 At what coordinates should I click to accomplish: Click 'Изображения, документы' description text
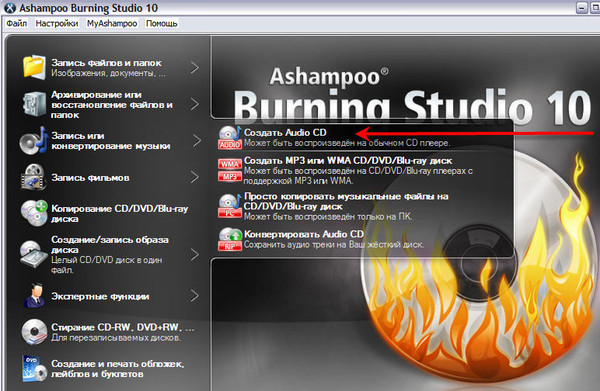108,73
